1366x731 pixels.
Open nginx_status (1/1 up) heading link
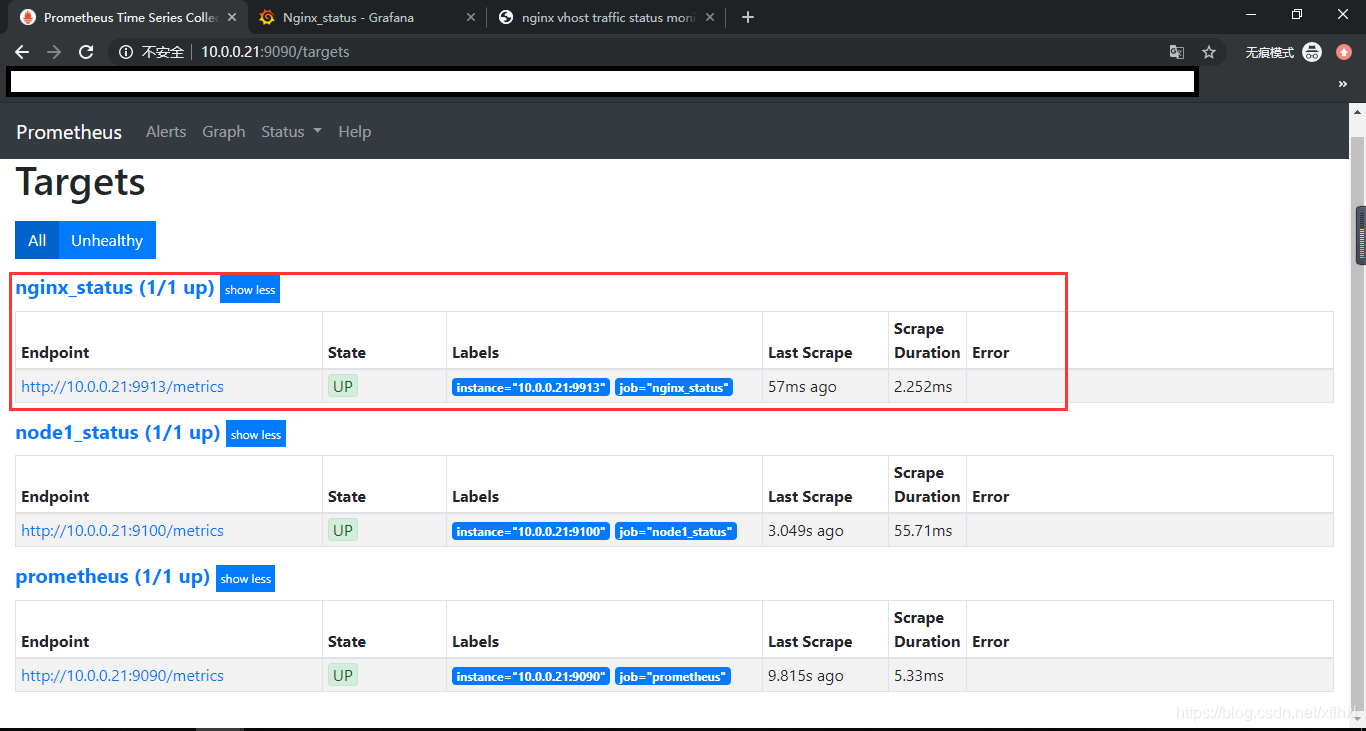pyautogui.click(x=115, y=288)
